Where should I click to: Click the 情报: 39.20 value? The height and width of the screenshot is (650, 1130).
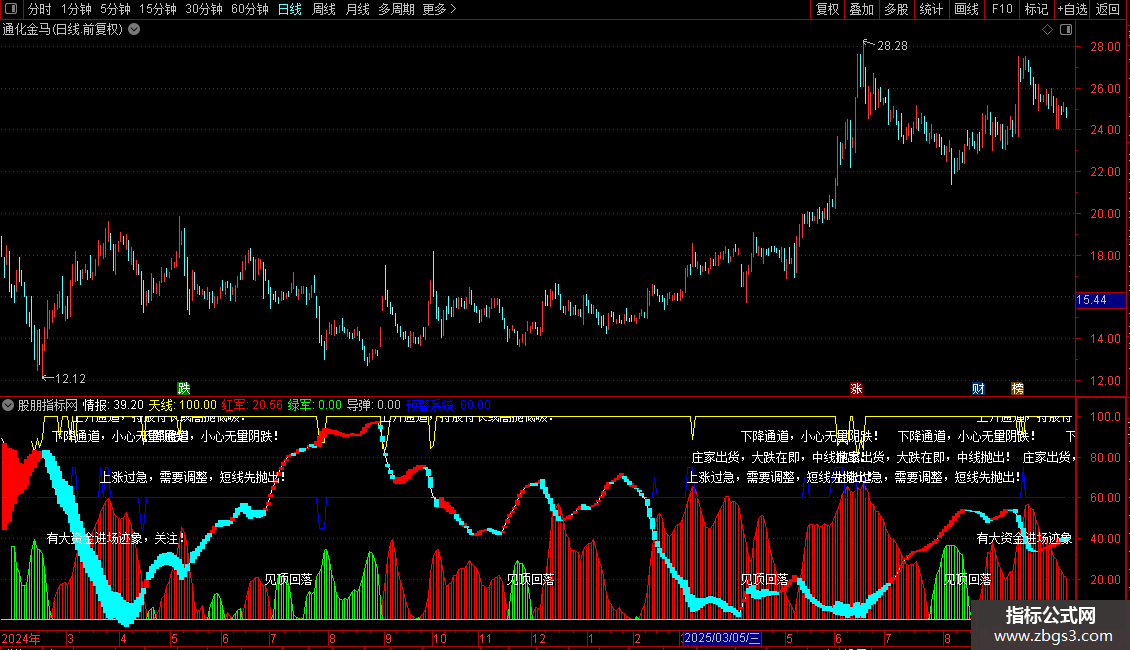[113, 406]
